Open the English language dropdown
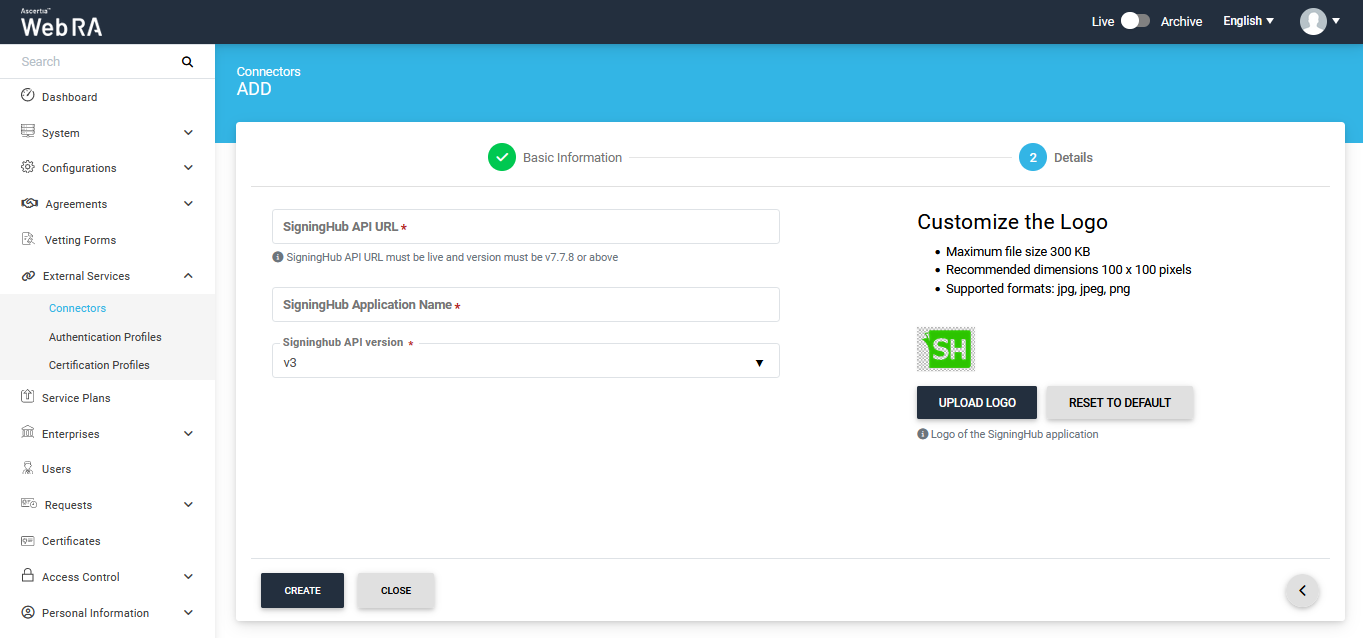Screen dimensions: 1363x638 pos(1248,21)
